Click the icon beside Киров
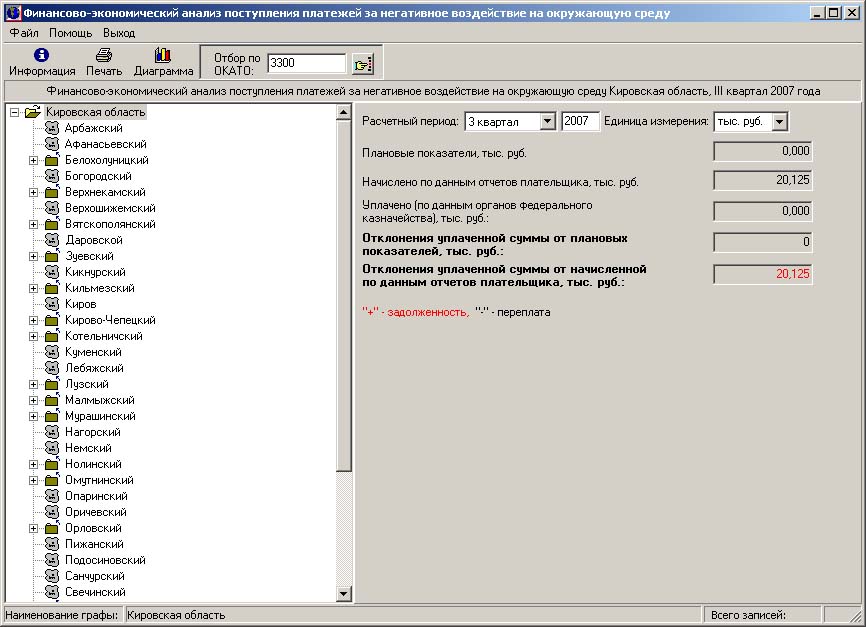The height and width of the screenshot is (627, 866). click(52, 304)
